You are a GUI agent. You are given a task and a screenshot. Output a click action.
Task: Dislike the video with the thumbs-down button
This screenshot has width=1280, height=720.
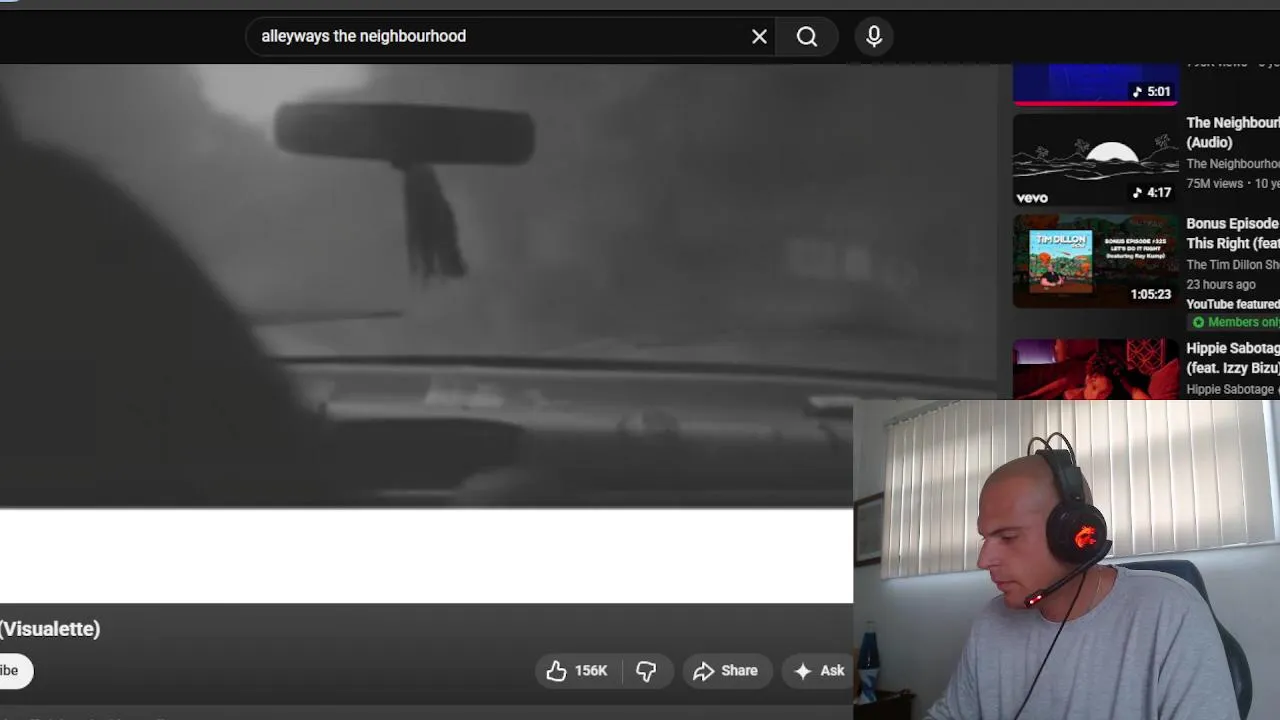click(647, 671)
